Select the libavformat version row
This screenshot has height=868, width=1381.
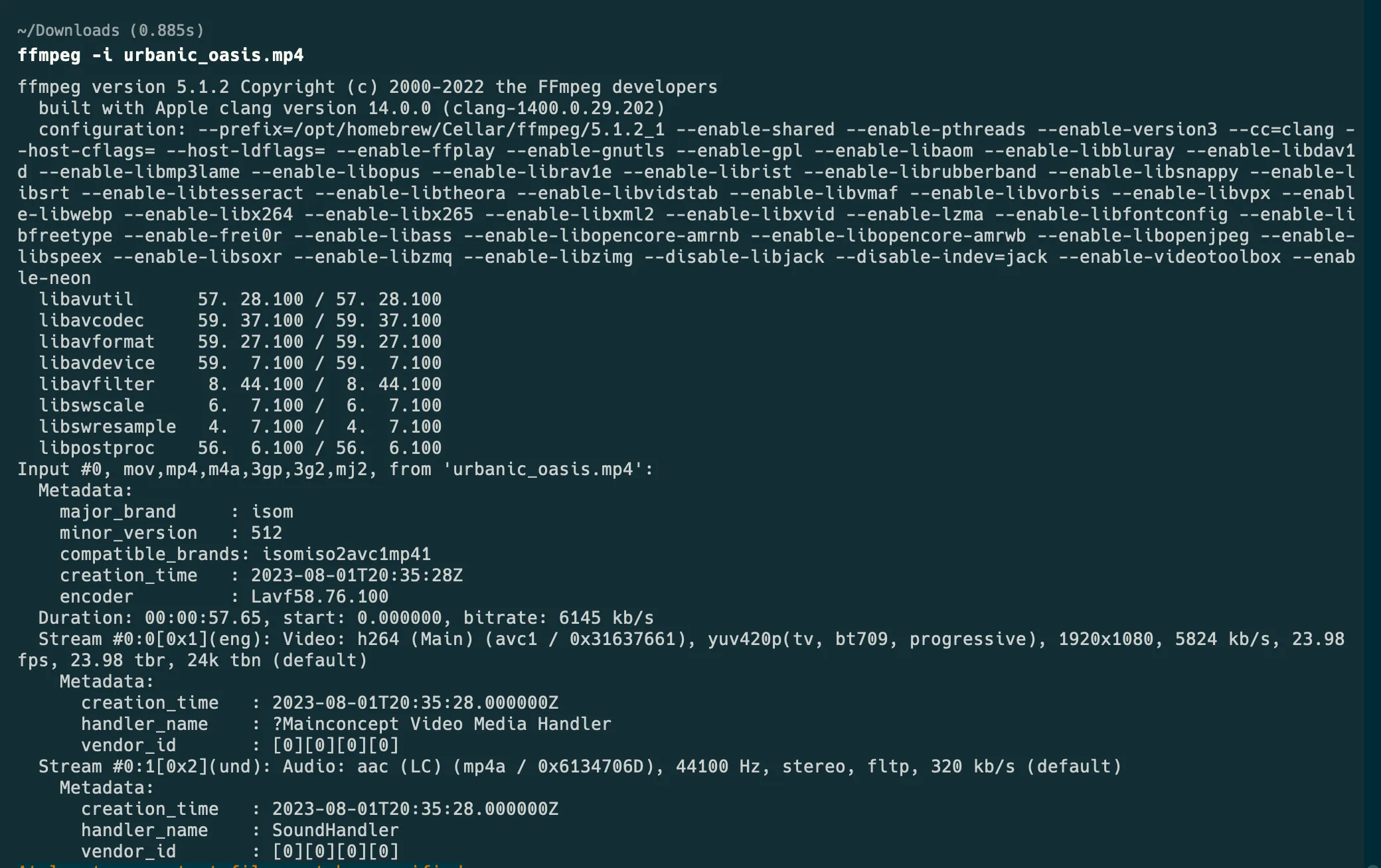coord(240,342)
